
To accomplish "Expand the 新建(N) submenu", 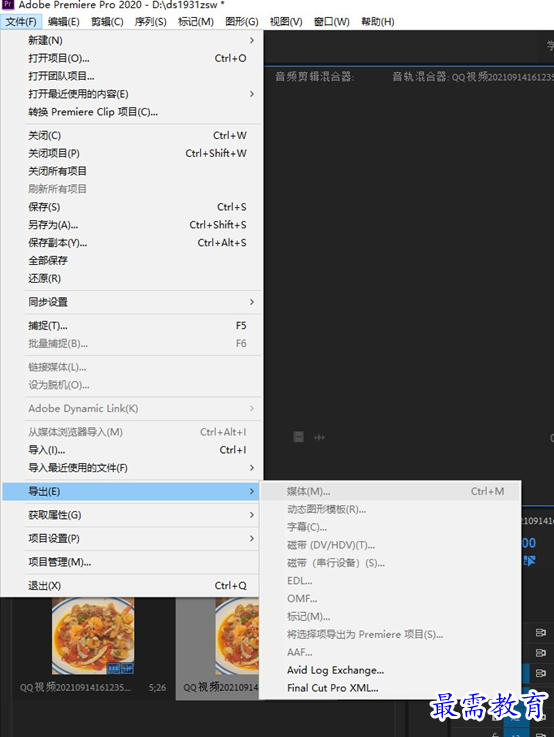I will (x=132, y=40).
